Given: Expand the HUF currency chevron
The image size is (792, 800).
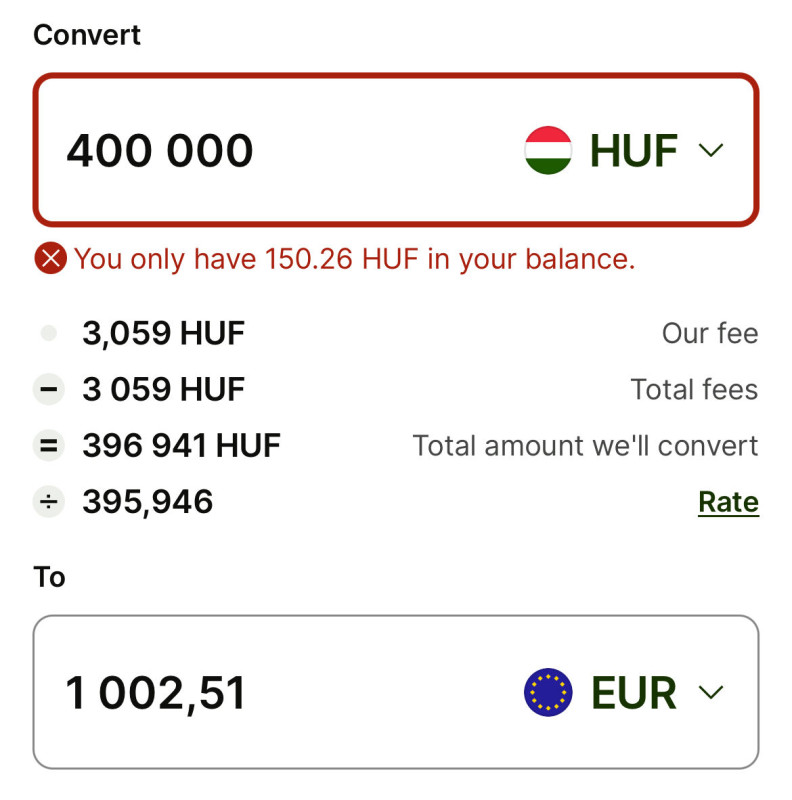Looking at the screenshot, I should pos(710,151).
